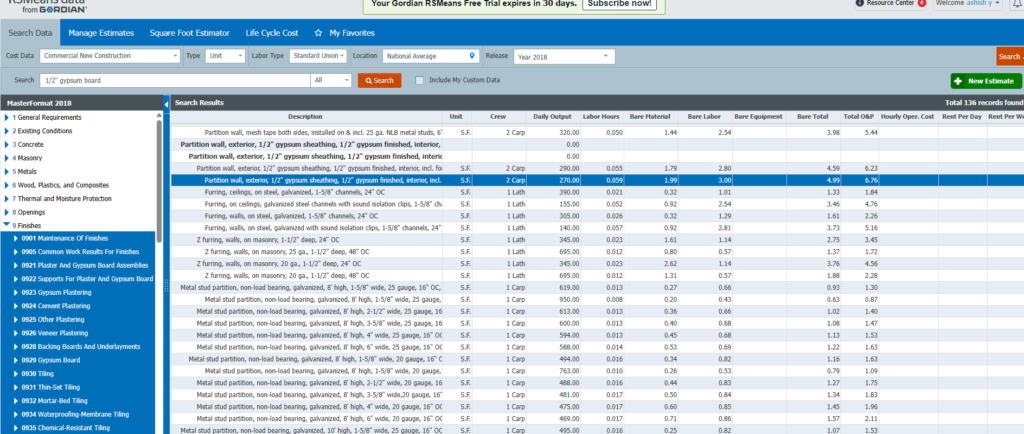Click the search field containing 1/2" gypsum board

[x=174, y=80]
